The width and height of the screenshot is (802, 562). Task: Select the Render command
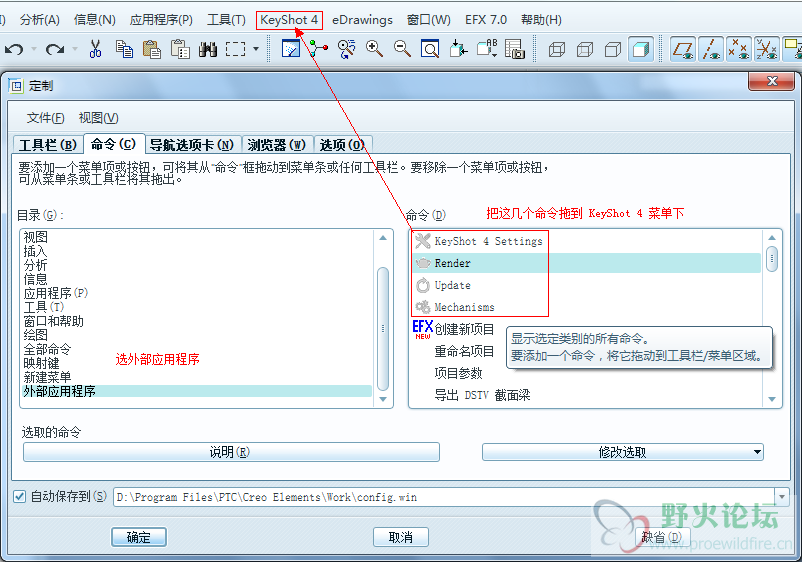click(x=586, y=263)
